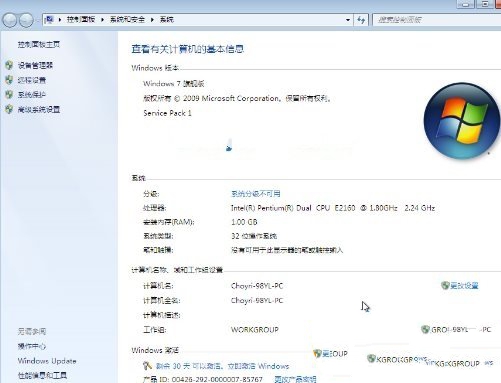The width and height of the screenshot is (501, 383).
Task: Select the Windows 7 旗舰版 edition text
Action: (174, 84)
